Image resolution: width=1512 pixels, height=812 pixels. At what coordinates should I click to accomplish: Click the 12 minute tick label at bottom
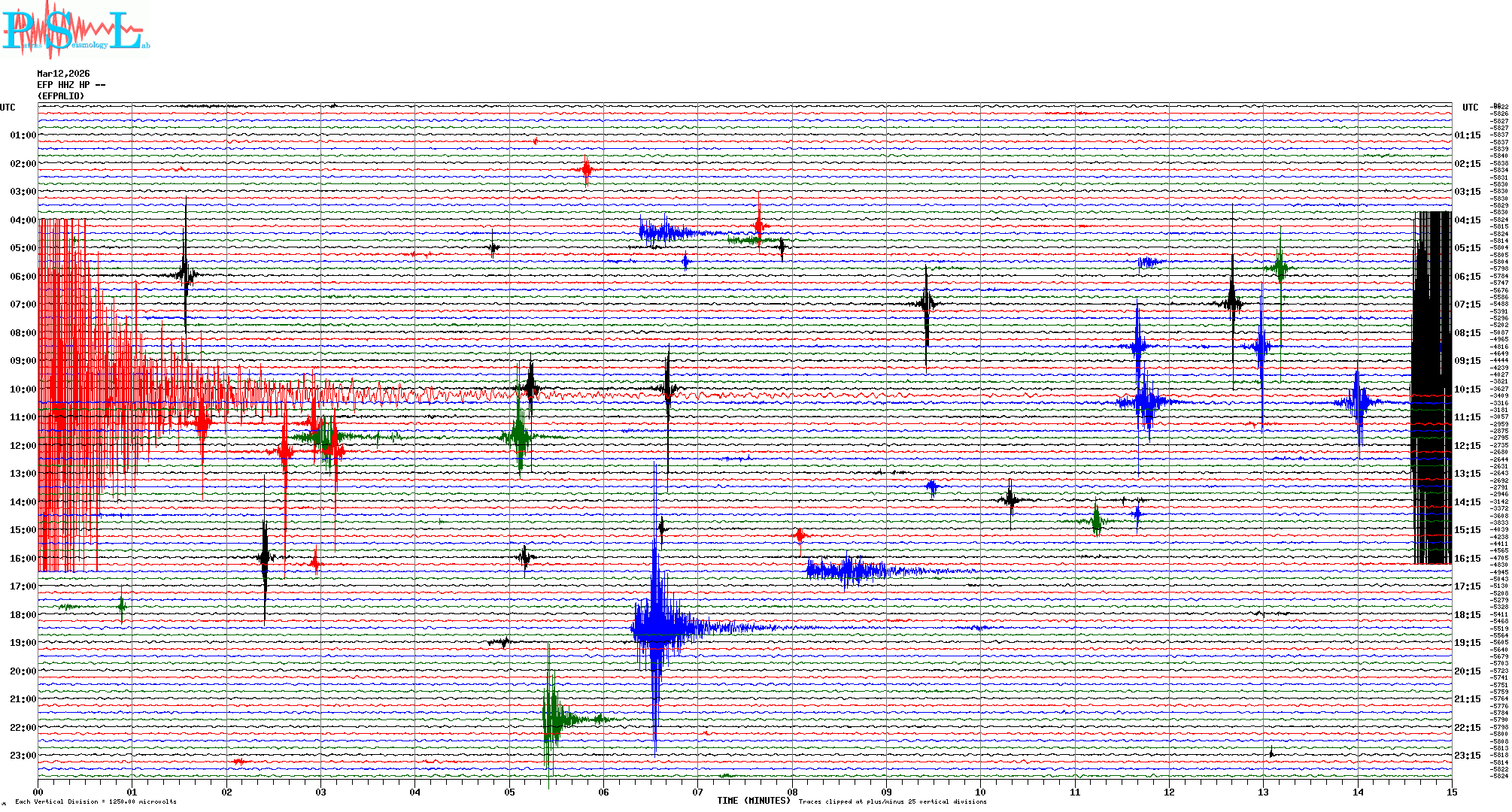point(1169,792)
